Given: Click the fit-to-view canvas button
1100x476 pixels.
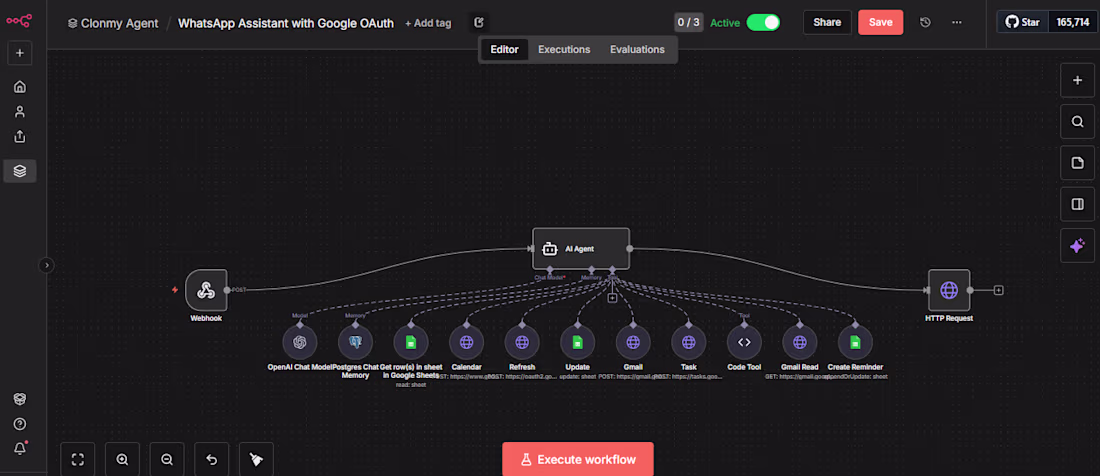Looking at the screenshot, I should coord(78,459).
